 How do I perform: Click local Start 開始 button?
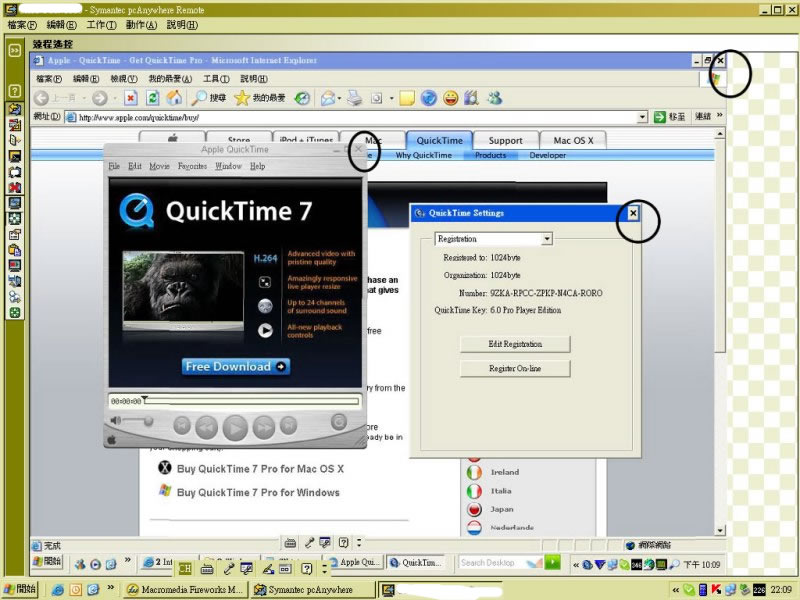tap(20, 589)
